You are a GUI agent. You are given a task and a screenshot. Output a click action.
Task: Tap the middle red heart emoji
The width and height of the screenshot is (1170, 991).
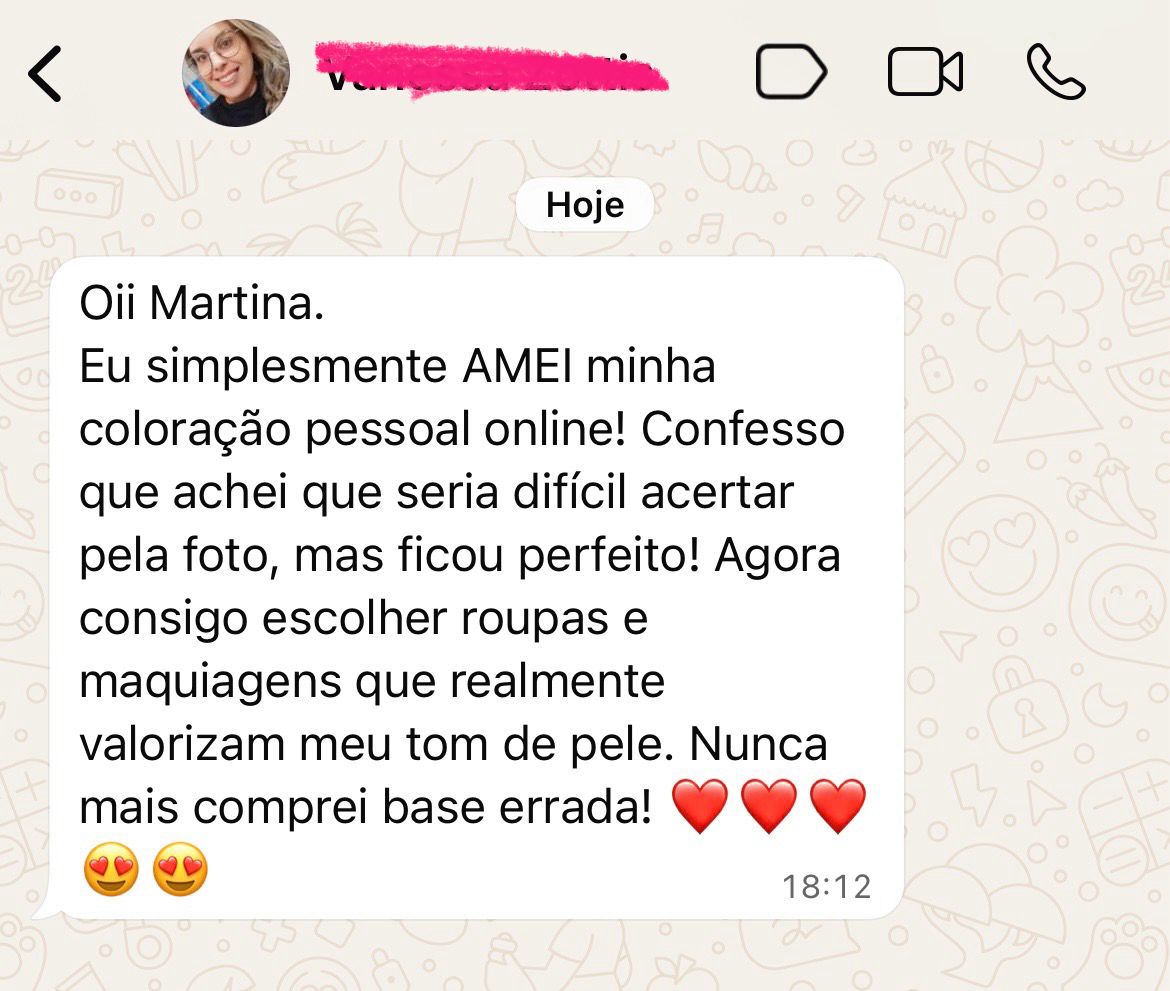click(x=769, y=806)
